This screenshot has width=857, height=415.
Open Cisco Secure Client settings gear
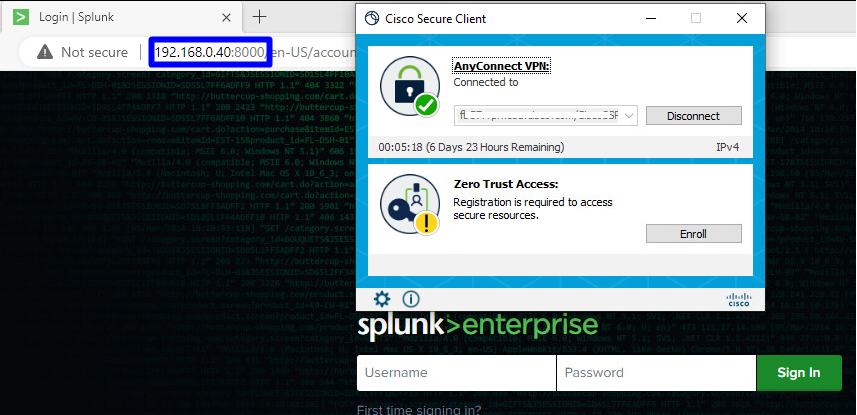coord(382,299)
